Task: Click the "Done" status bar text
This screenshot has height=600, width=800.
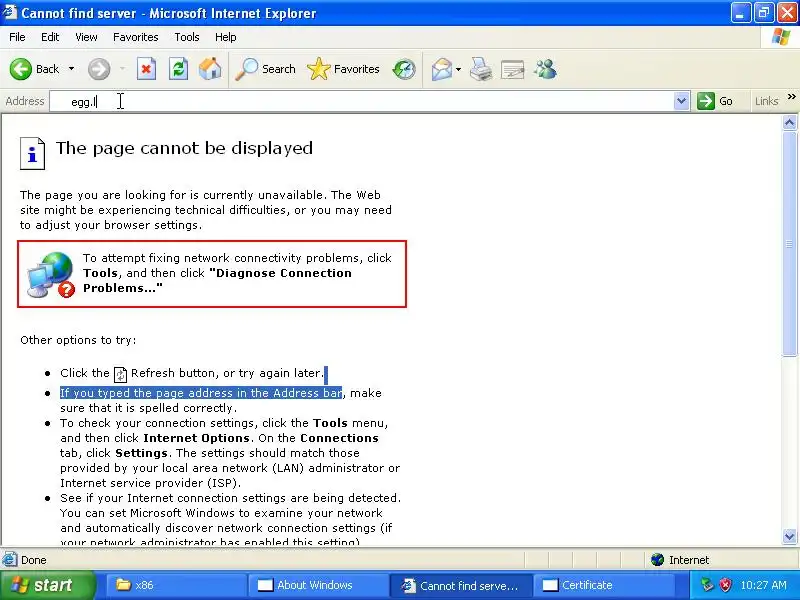Action: coord(34,560)
